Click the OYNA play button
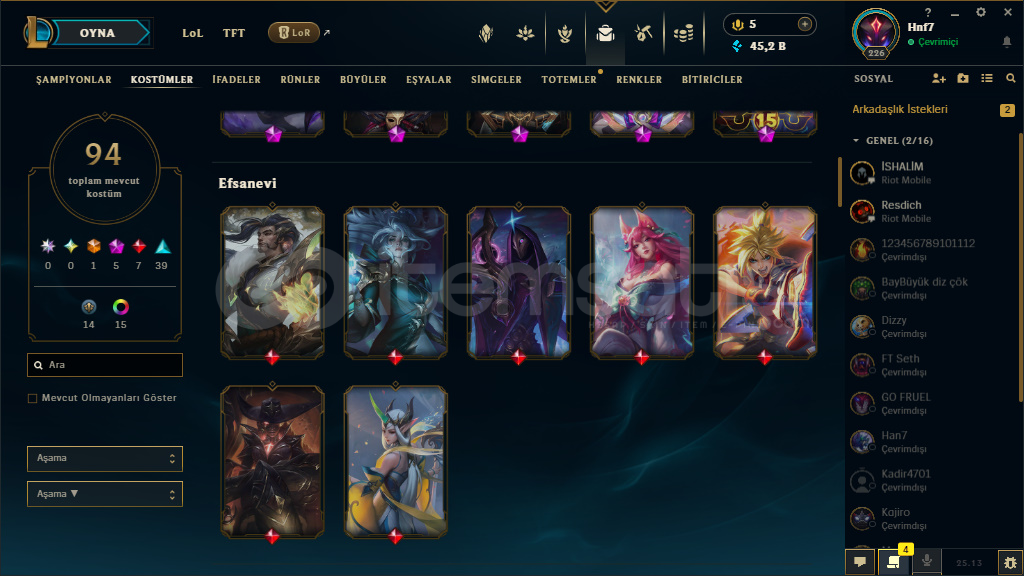 tap(97, 33)
